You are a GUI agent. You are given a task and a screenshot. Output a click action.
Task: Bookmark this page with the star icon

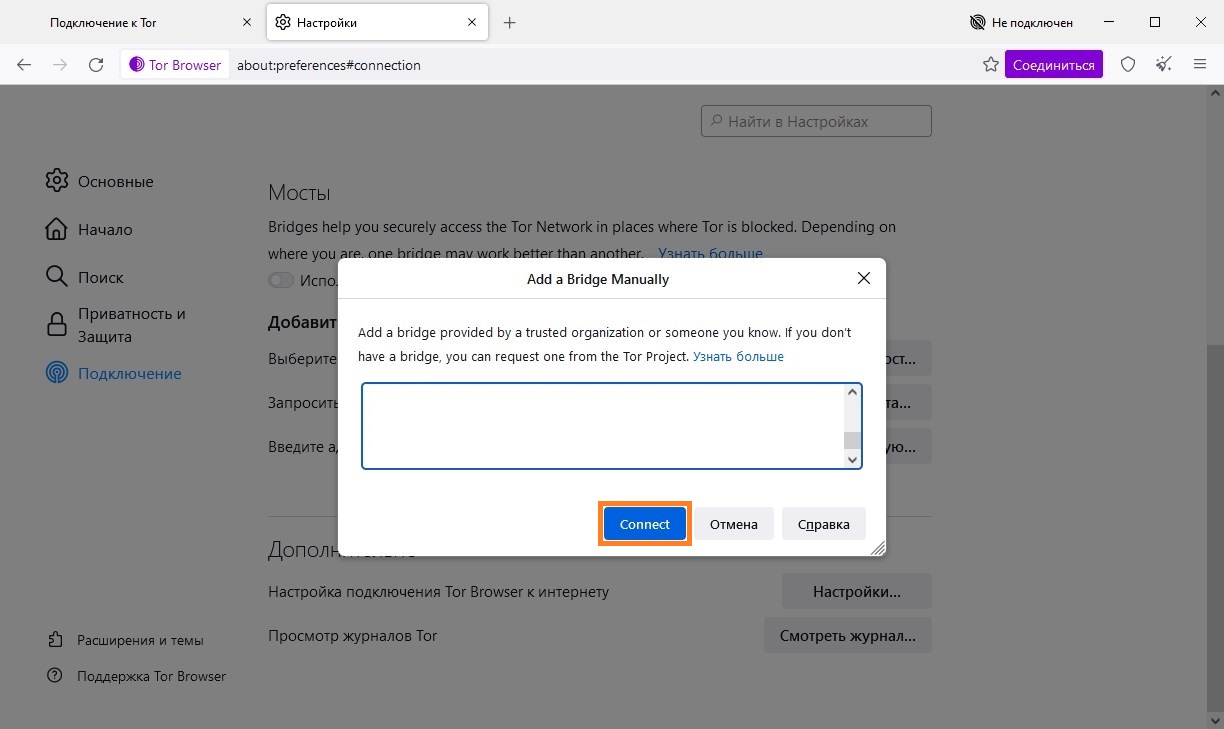(991, 65)
